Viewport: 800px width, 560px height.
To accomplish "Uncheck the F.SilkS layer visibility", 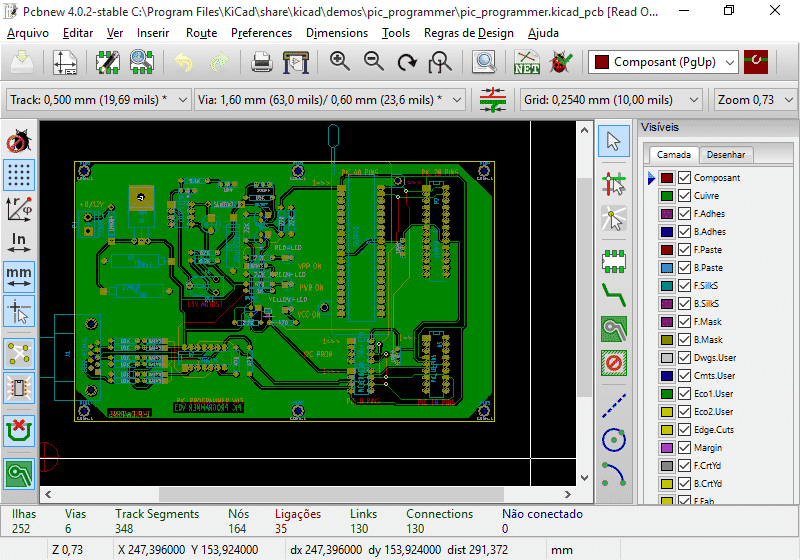I will tap(685, 286).
